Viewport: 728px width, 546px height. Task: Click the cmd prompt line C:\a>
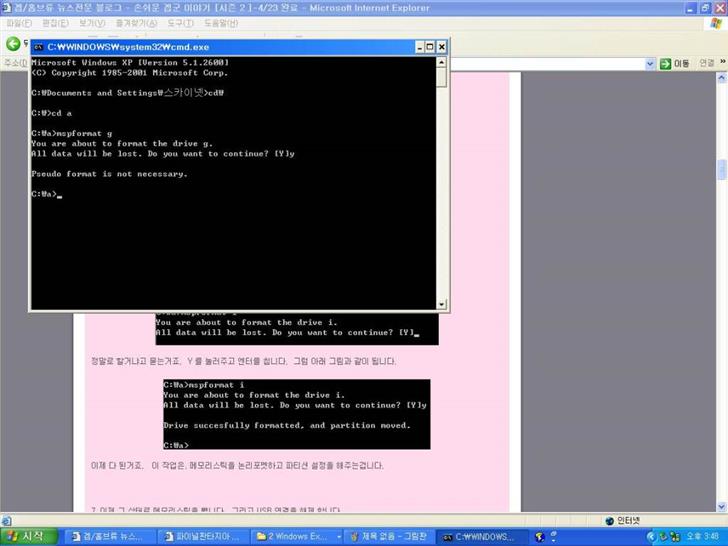point(46,194)
